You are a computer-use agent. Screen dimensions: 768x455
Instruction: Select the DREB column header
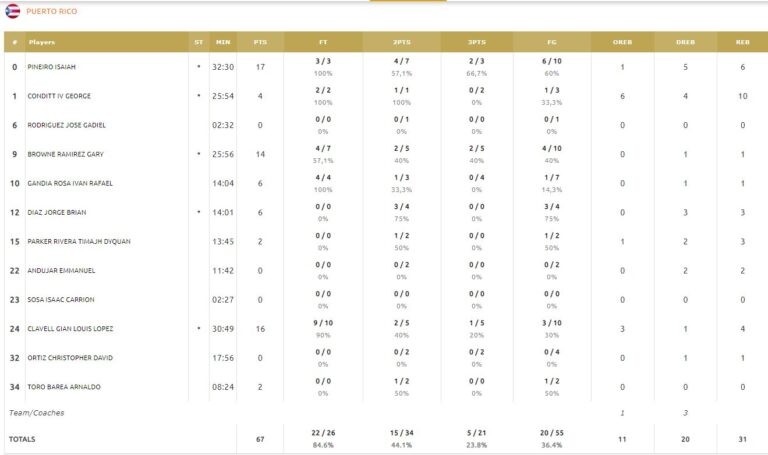(x=685, y=42)
